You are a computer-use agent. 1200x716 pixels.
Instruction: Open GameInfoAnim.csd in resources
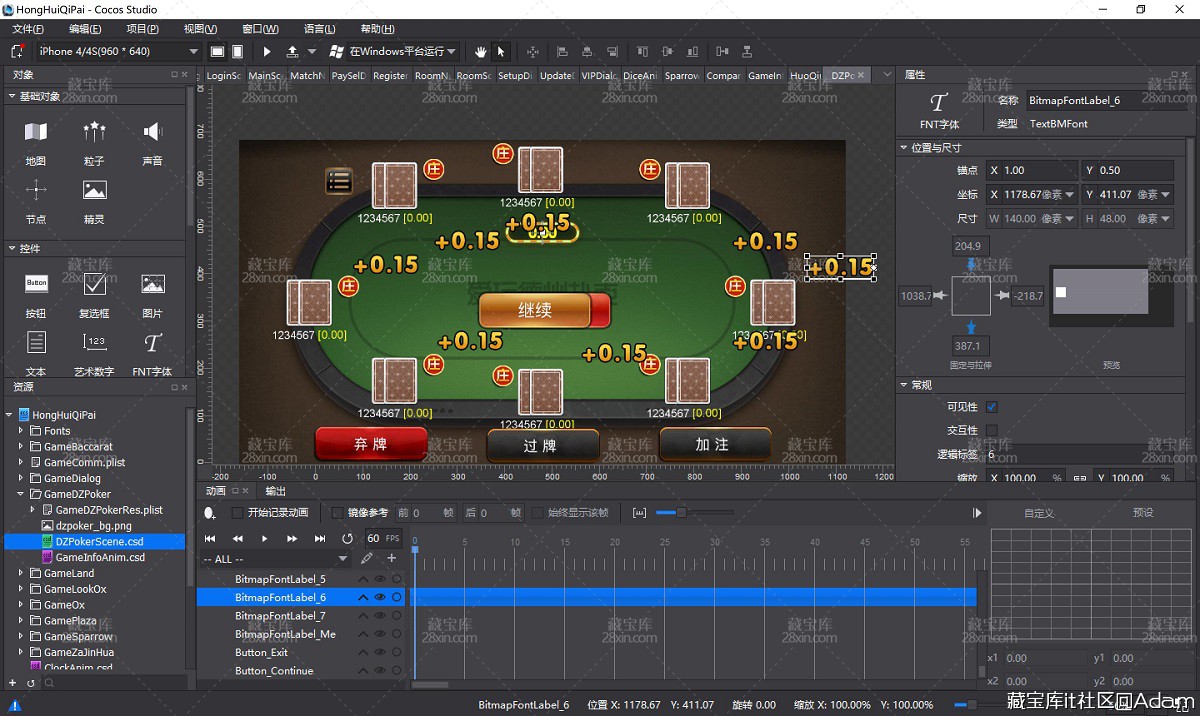[x=100, y=557]
